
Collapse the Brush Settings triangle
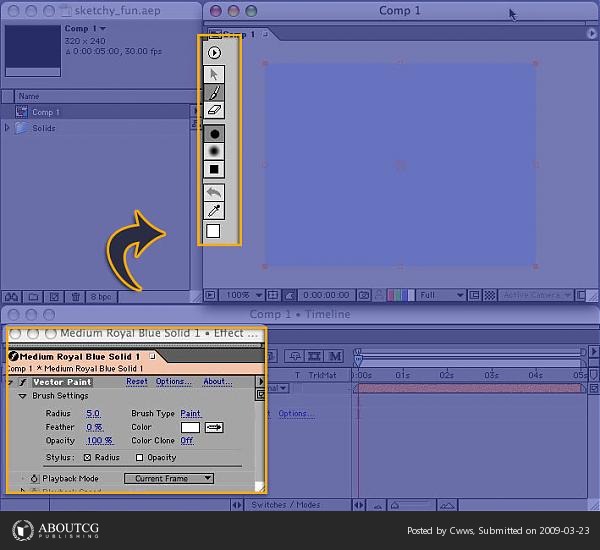click(23, 396)
